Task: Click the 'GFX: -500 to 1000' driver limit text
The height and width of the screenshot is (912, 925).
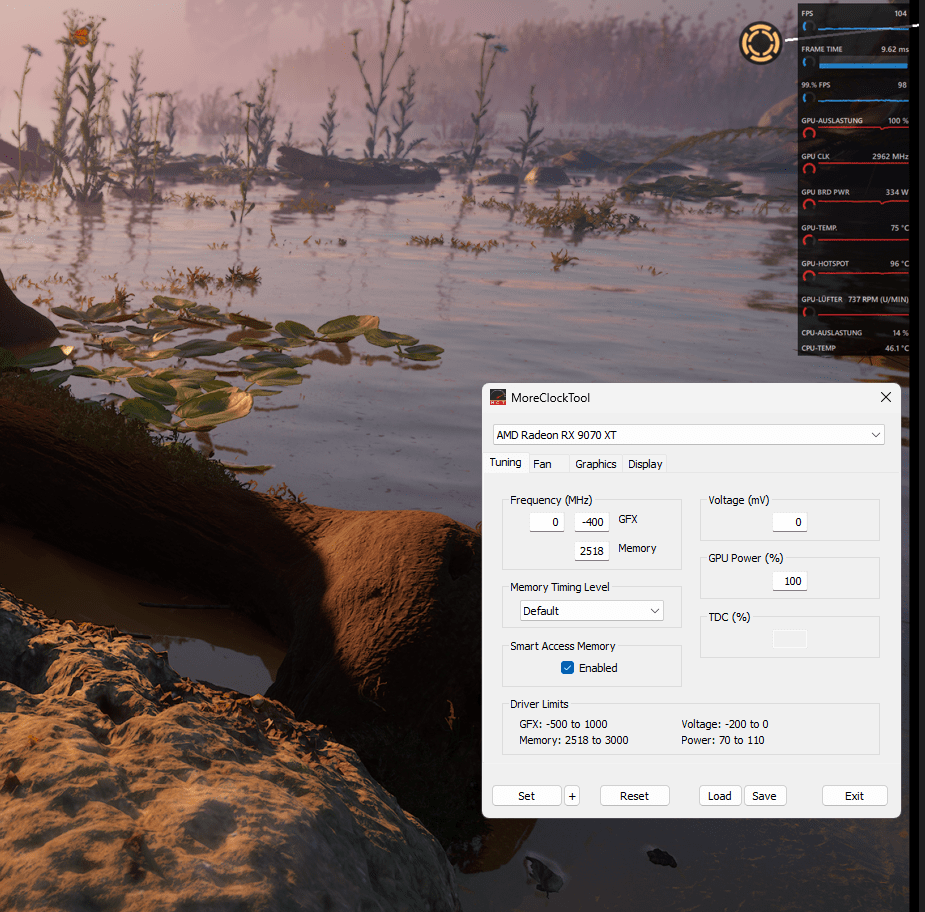Action: click(x=563, y=724)
